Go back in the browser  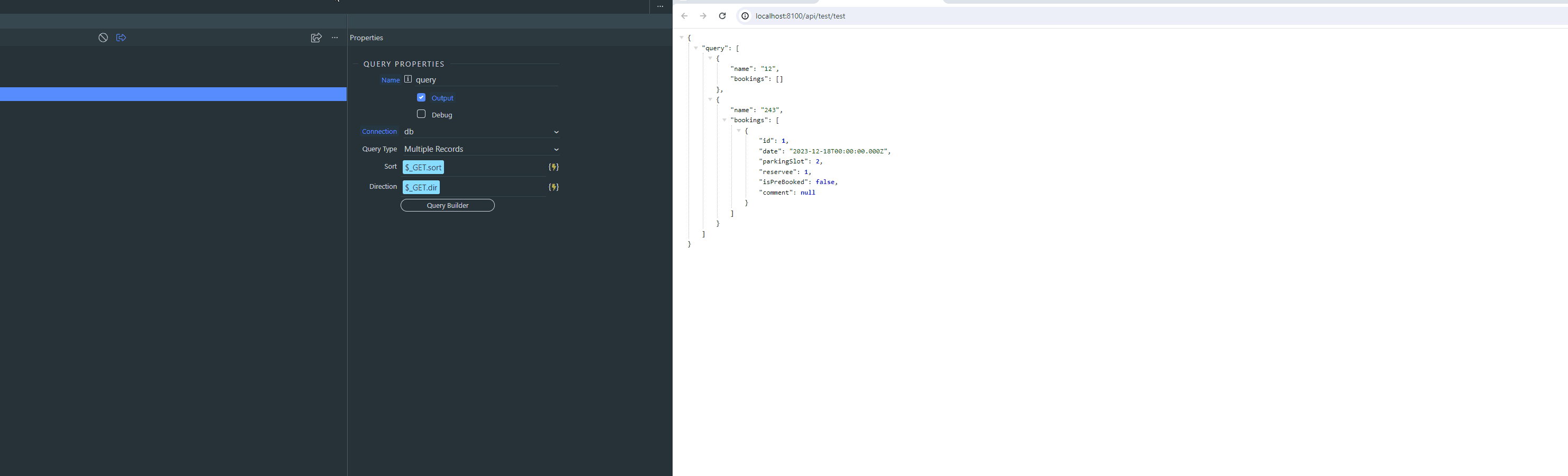tap(684, 16)
